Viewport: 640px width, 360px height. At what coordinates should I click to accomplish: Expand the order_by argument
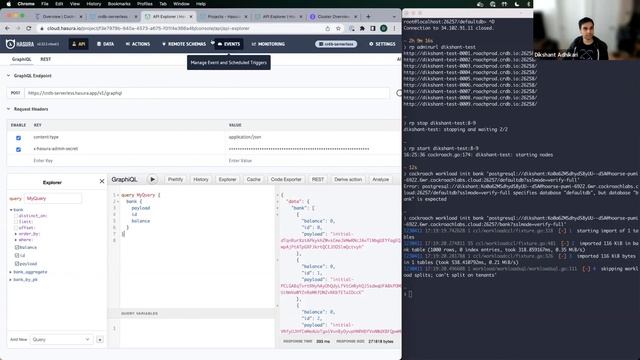click(16, 234)
